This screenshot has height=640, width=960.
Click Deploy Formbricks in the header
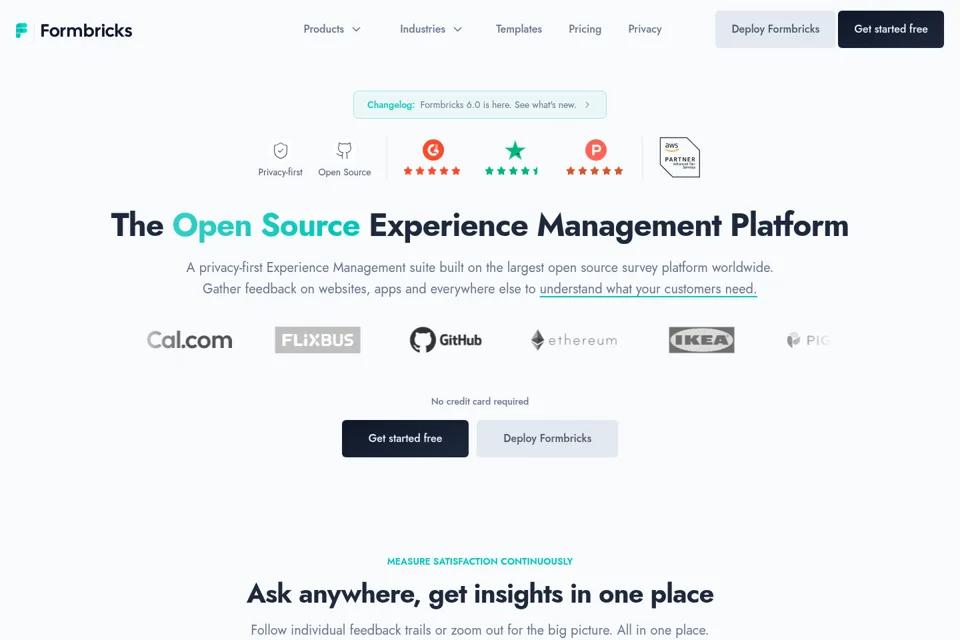tap(775, 29)
